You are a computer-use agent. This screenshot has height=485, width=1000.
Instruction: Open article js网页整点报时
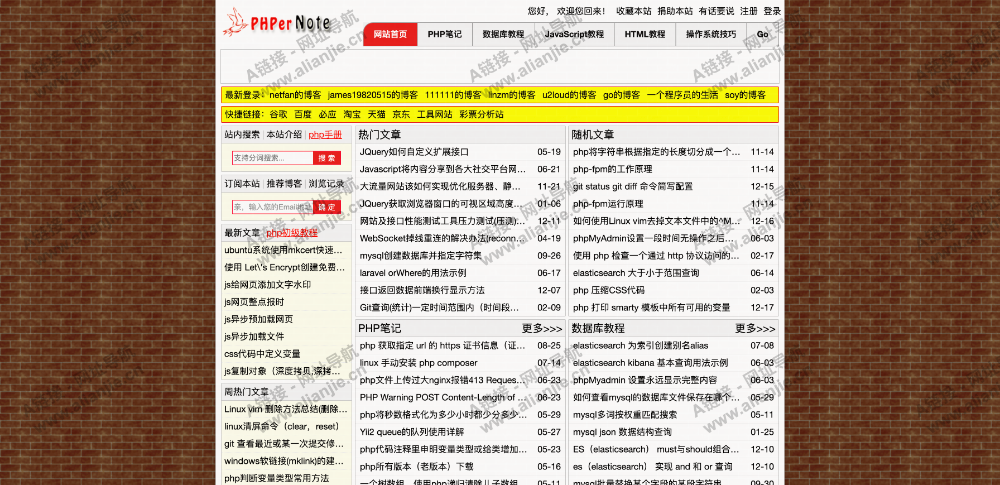coord(254,302)
